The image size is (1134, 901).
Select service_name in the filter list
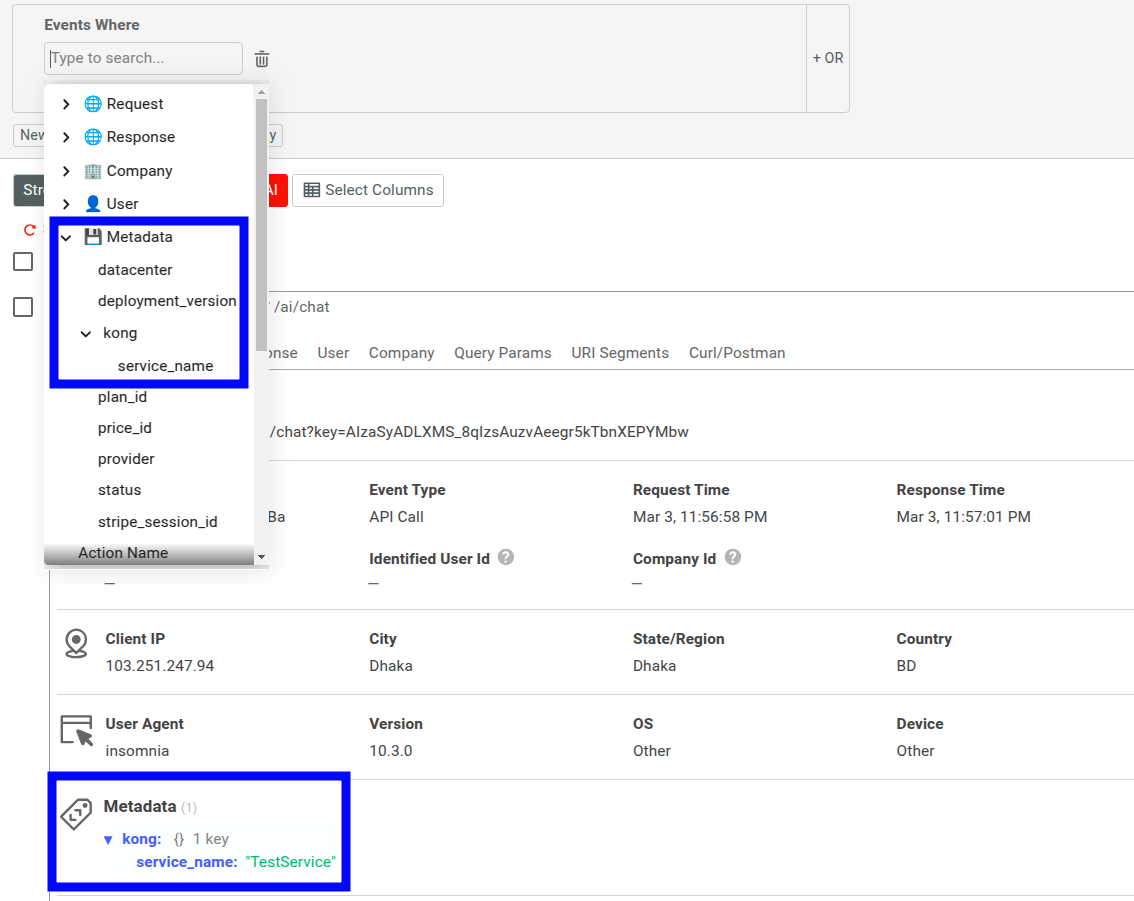[x=165, y=366]
